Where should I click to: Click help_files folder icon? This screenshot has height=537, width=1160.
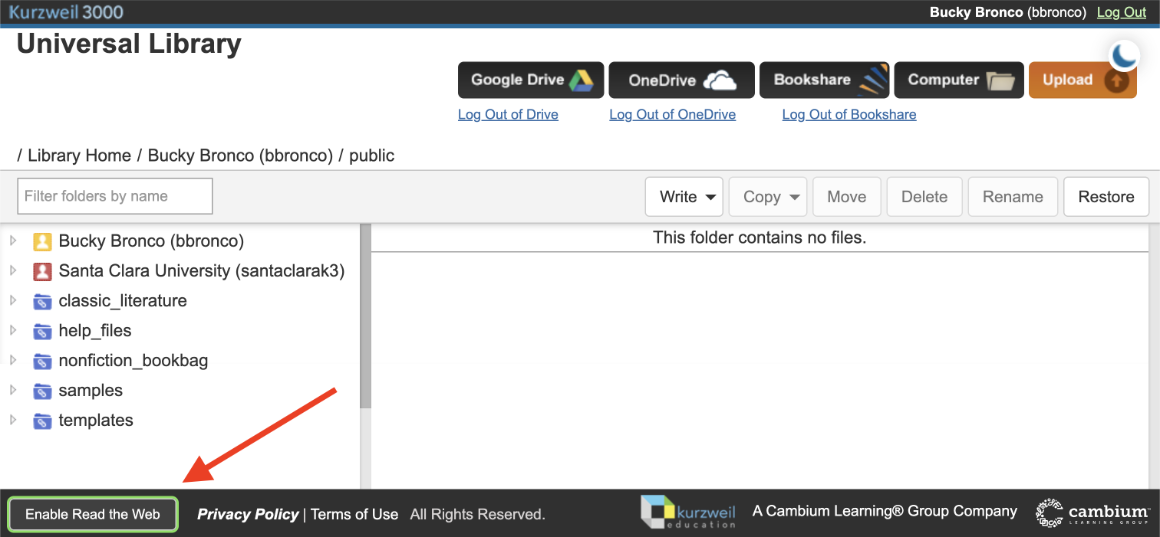click(x=42, y=331)
